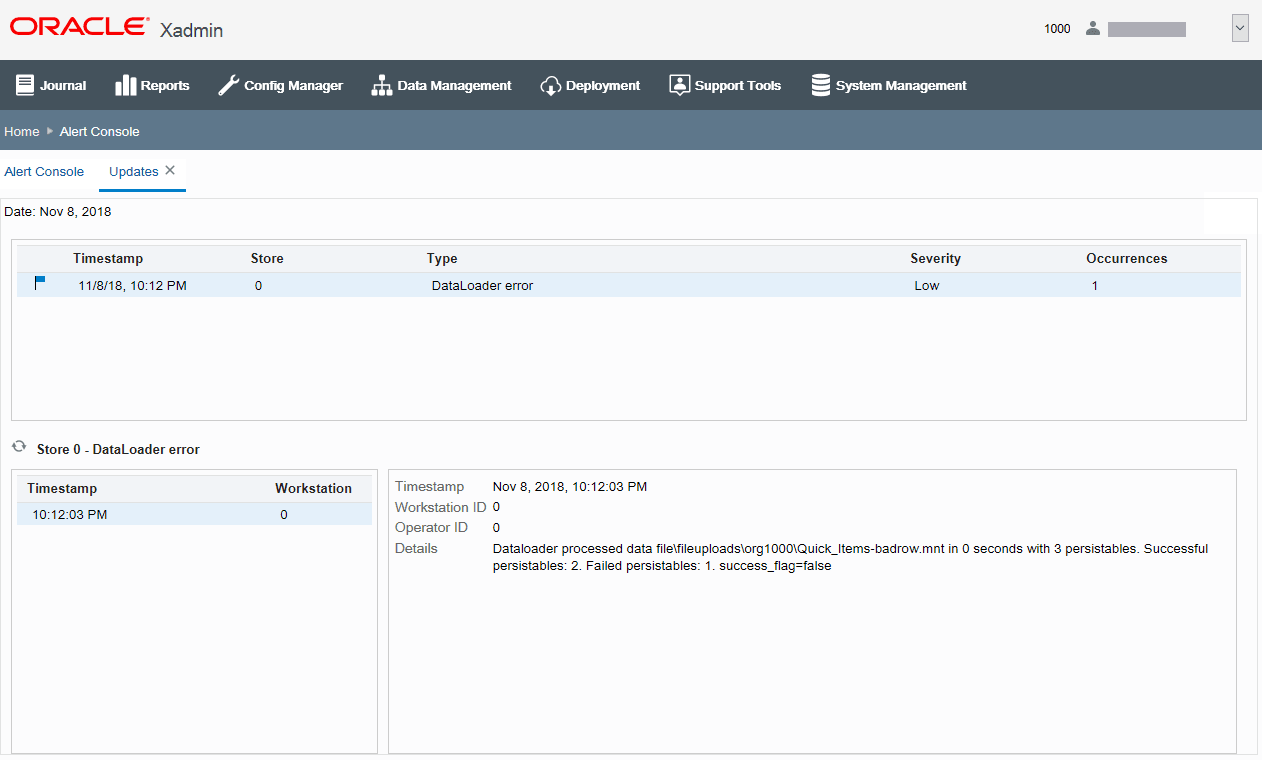The width and height of the screenshot is (1262, 760).
Task: Sort alerts by the Timestamp column header
Action: [x=108, y=258]
